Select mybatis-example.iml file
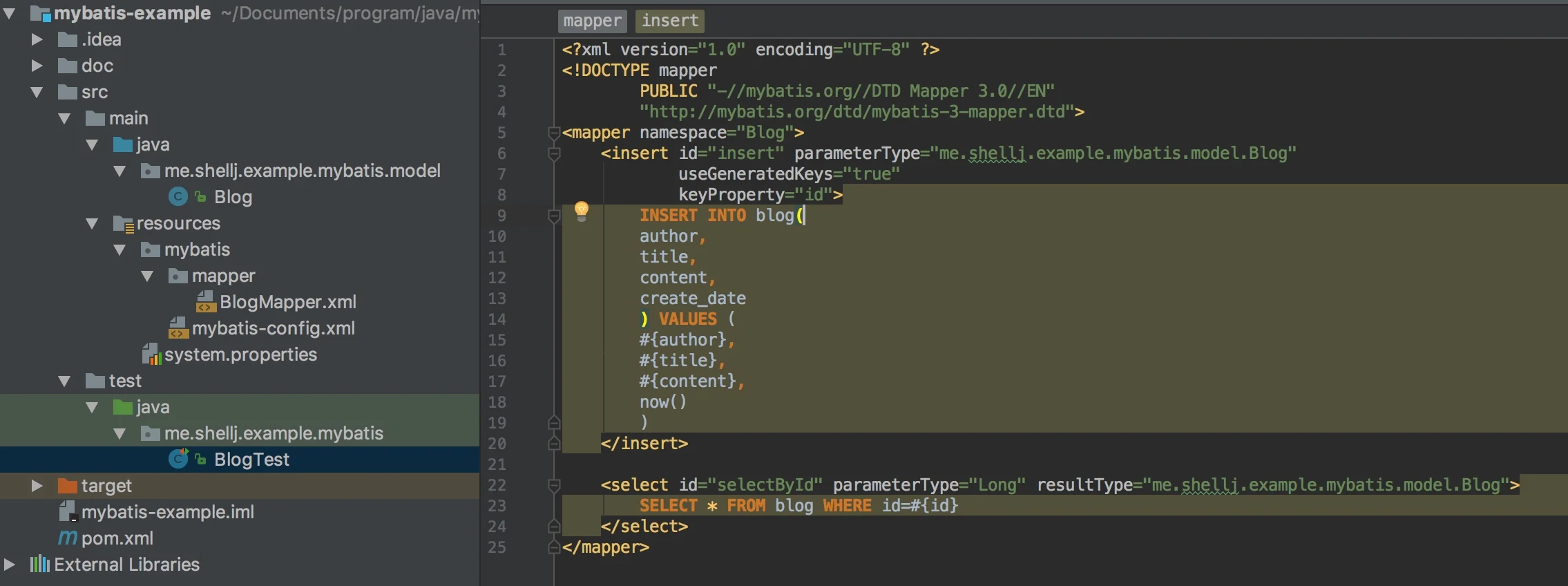The width and height of the screenshot is (1568, 586). [x=168, y=512]
